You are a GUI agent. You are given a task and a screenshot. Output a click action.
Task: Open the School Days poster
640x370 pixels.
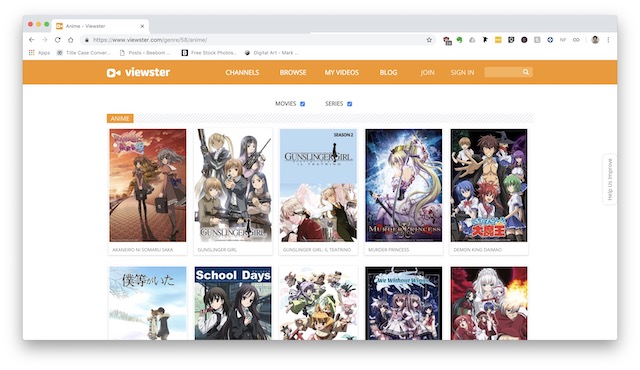(x=233, y=303)
